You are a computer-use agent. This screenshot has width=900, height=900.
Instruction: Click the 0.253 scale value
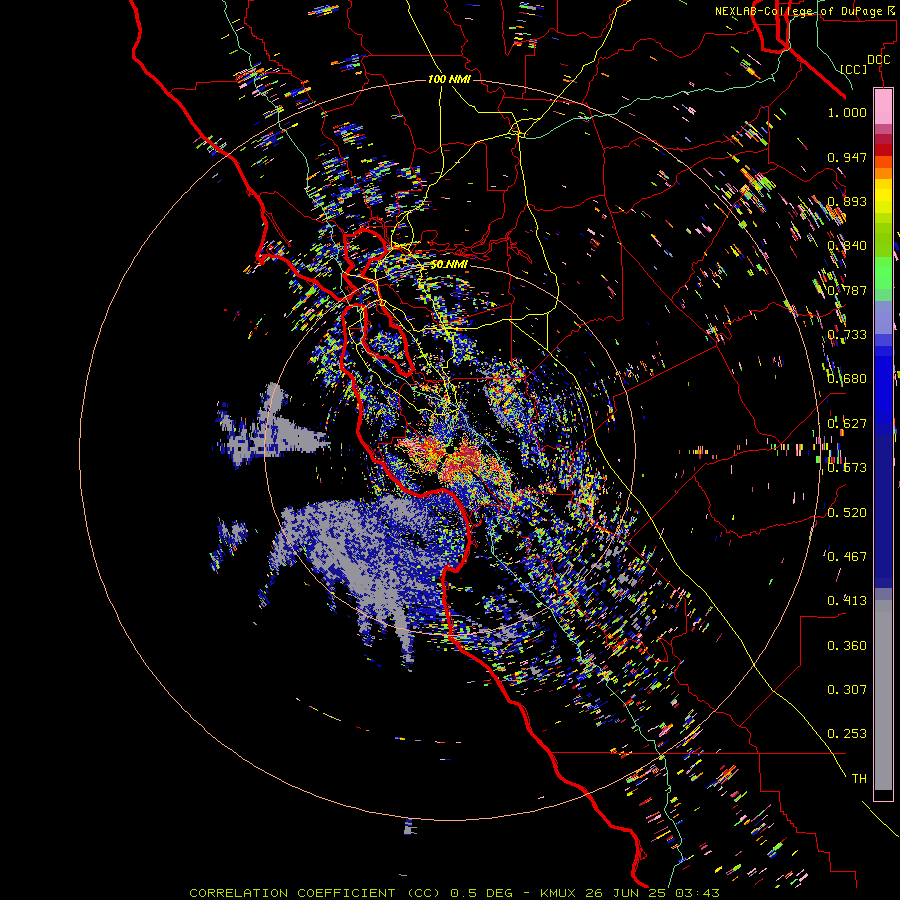[847, 734]
